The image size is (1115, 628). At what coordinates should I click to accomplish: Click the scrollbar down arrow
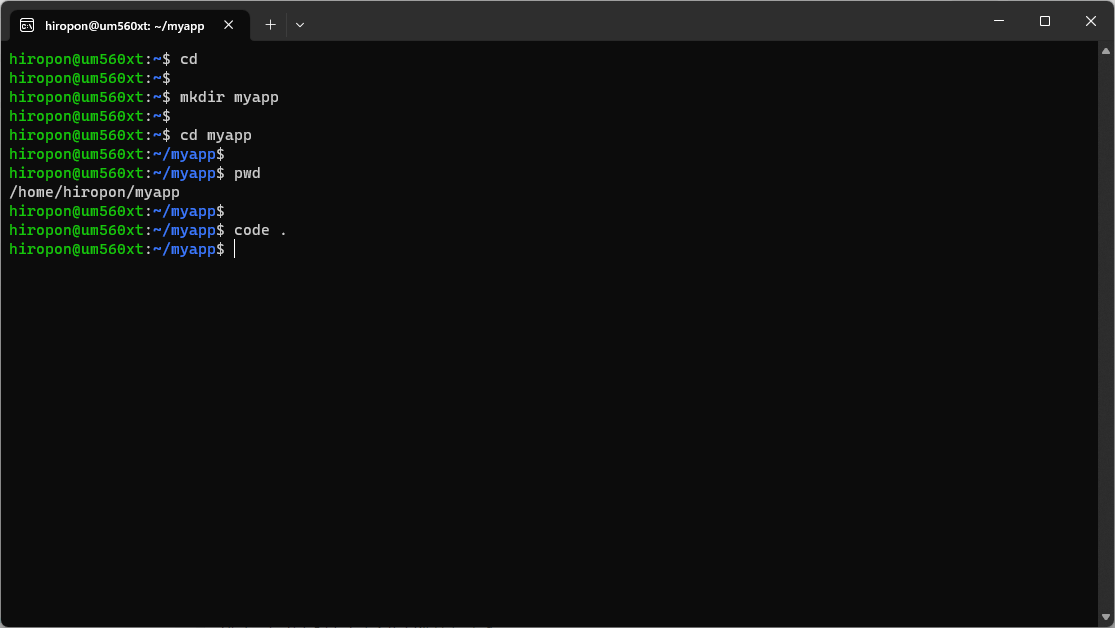point(1107,617)
